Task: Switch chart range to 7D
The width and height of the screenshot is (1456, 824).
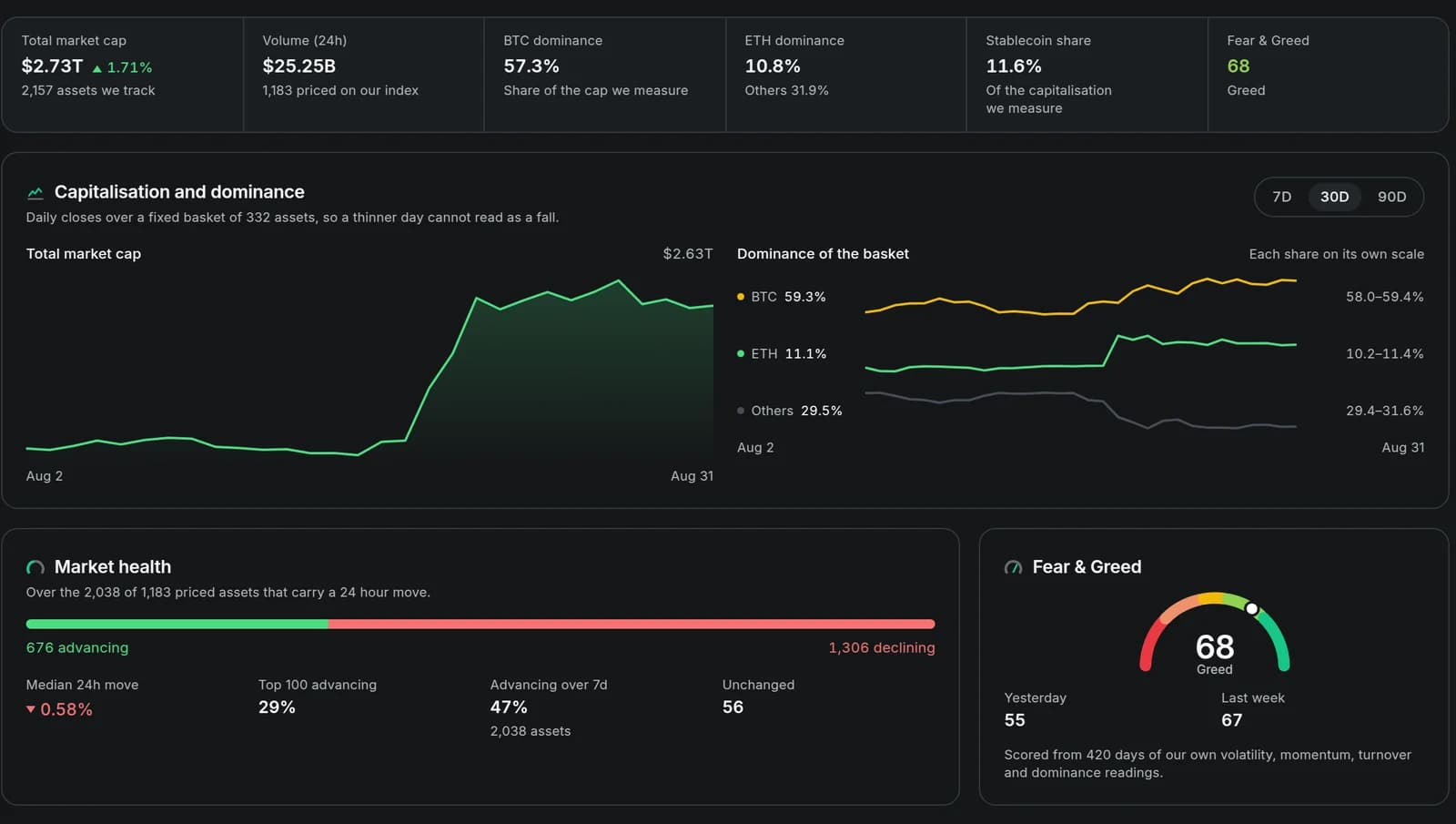Action: pyautogui.click(x=1281, y=197)
